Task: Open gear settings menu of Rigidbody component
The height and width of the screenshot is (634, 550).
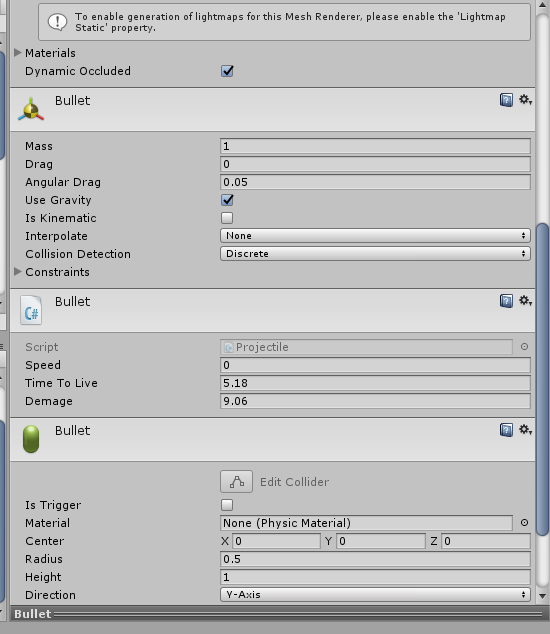Action: click(525, 99)
